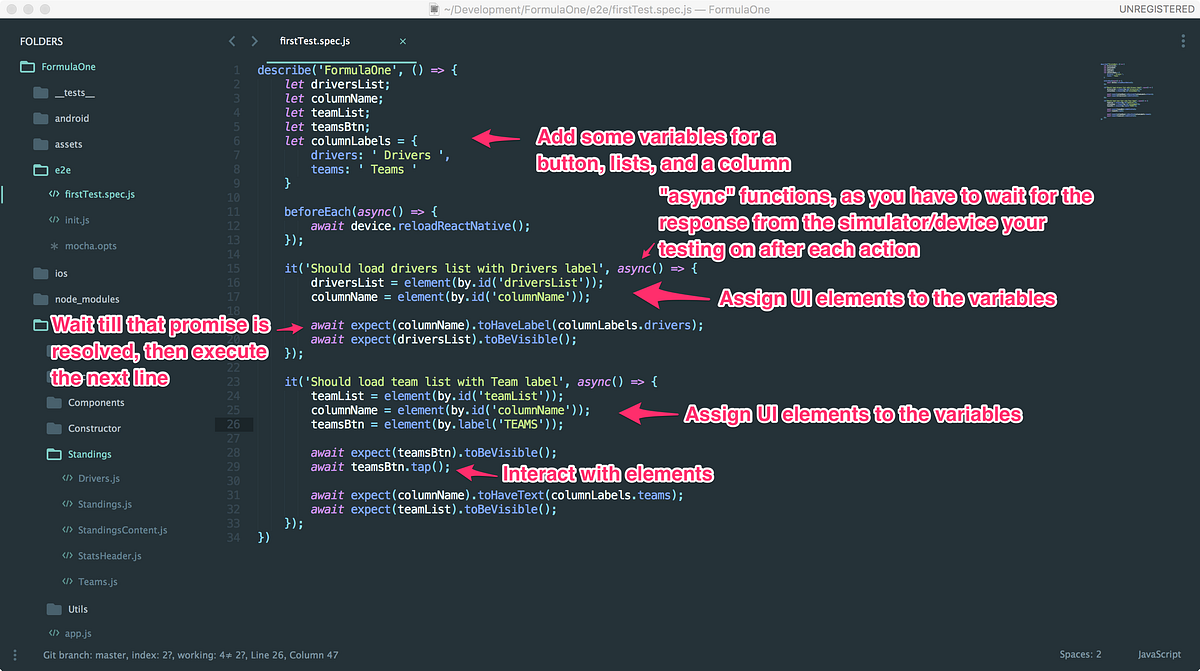Close the firstTest.spec.js tab

tap(403, 42)
